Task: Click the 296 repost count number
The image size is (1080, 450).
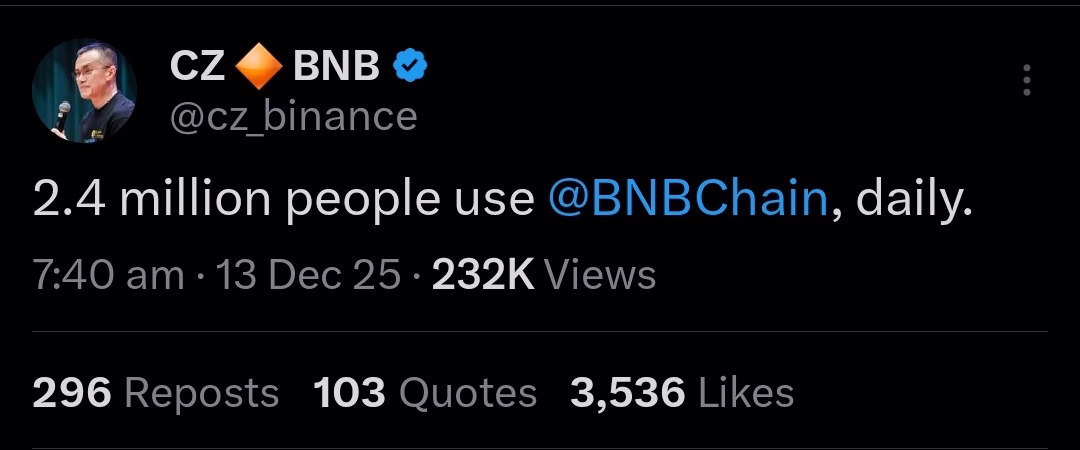Action: 71,393
